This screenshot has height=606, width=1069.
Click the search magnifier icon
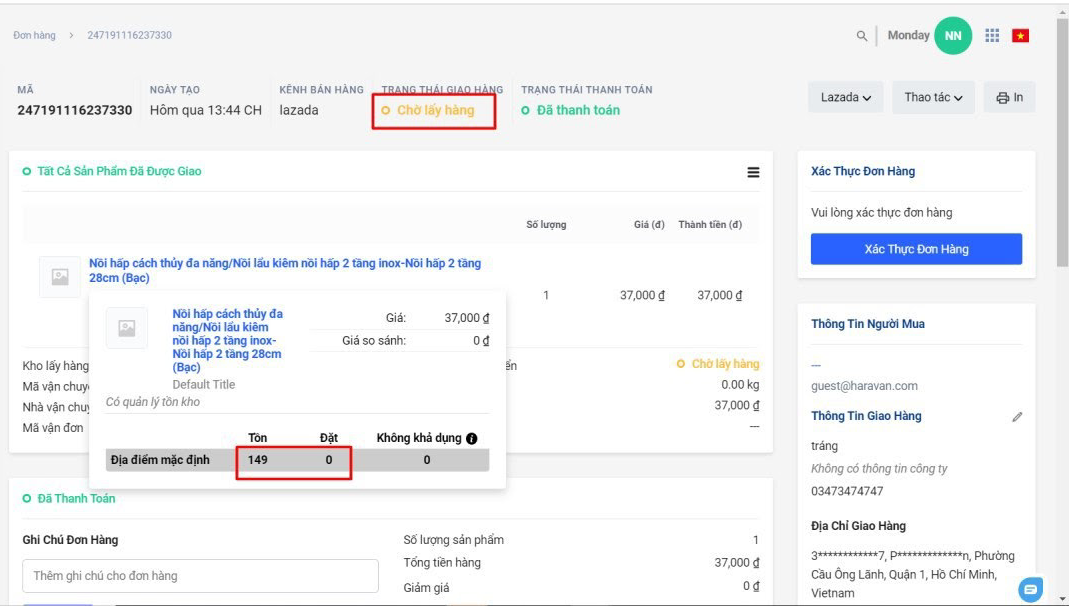[x=862, y=36]
